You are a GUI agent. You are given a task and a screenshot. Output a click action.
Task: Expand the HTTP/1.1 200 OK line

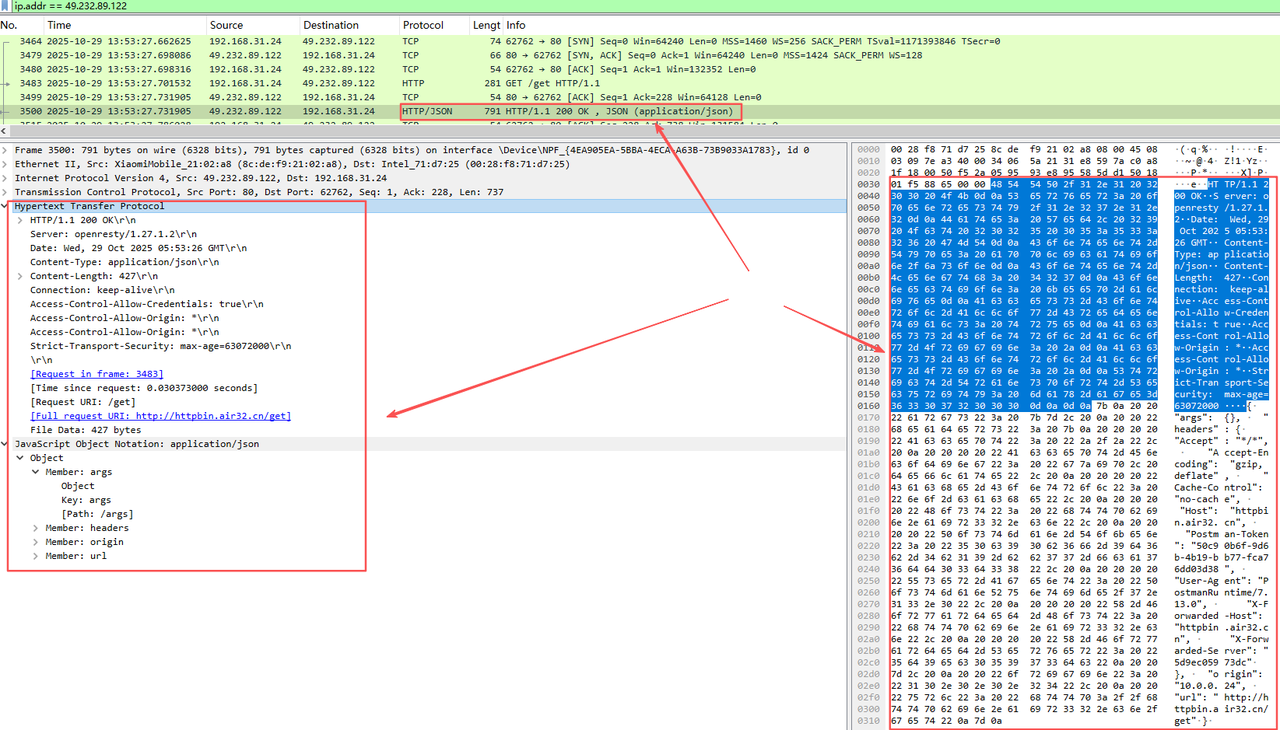22,220
